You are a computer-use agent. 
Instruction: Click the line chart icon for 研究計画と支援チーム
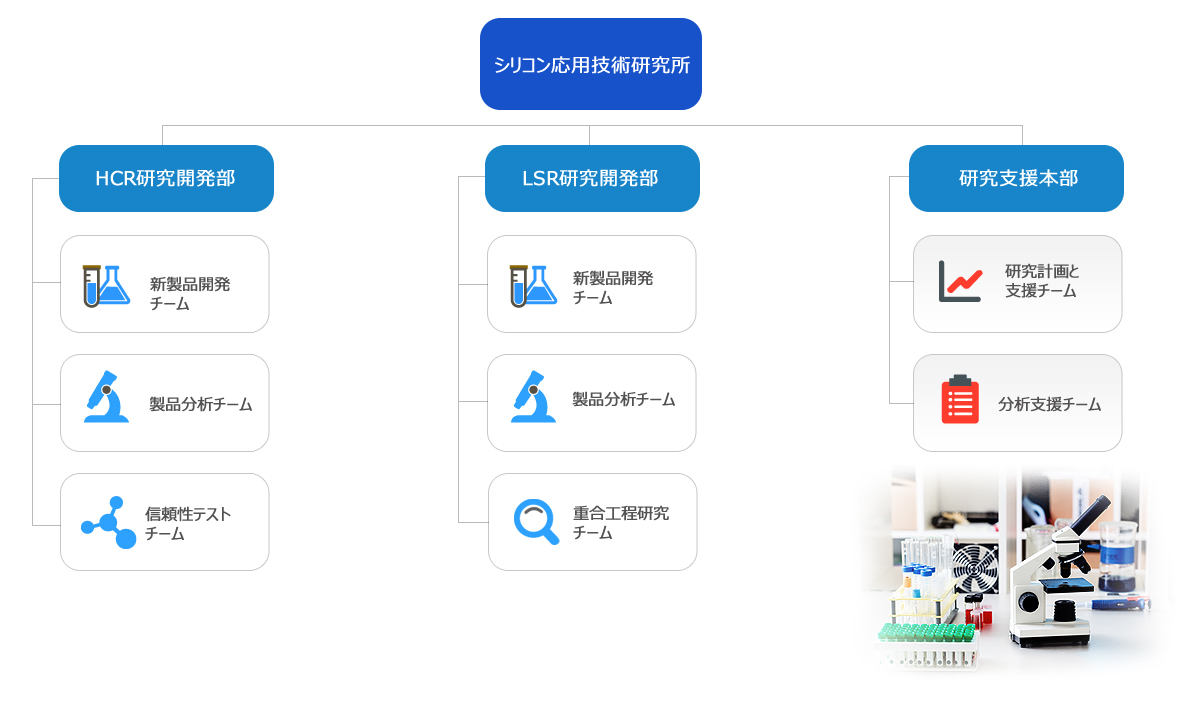click(960, 281)
